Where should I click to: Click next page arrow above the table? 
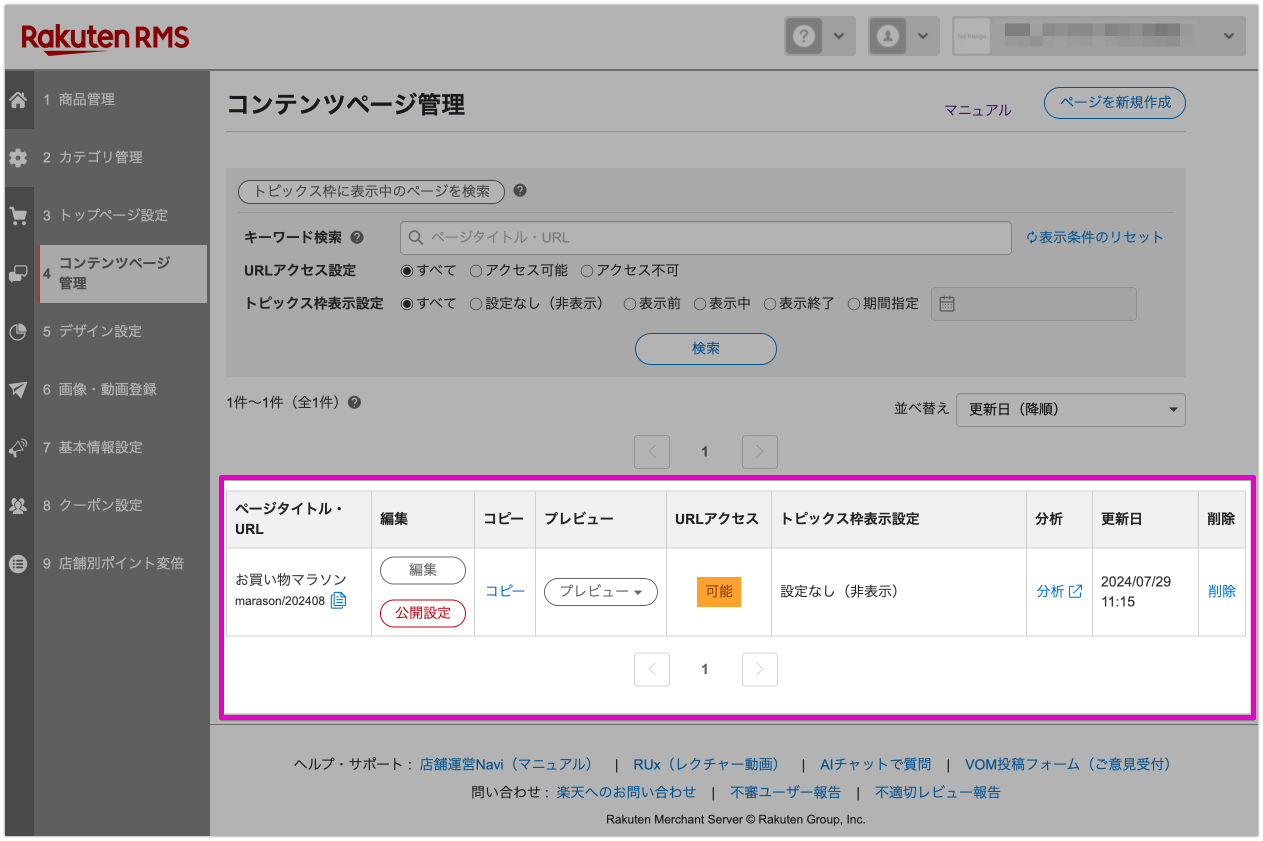tap(760, 452)
